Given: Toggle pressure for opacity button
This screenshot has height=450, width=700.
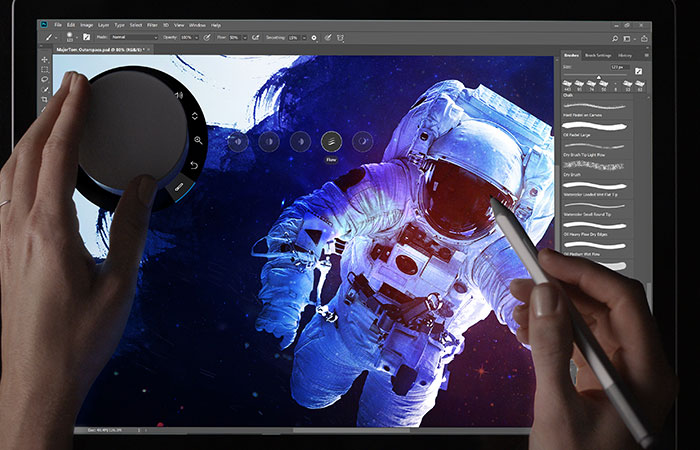Looking at the screenshot, I should 207,37.
